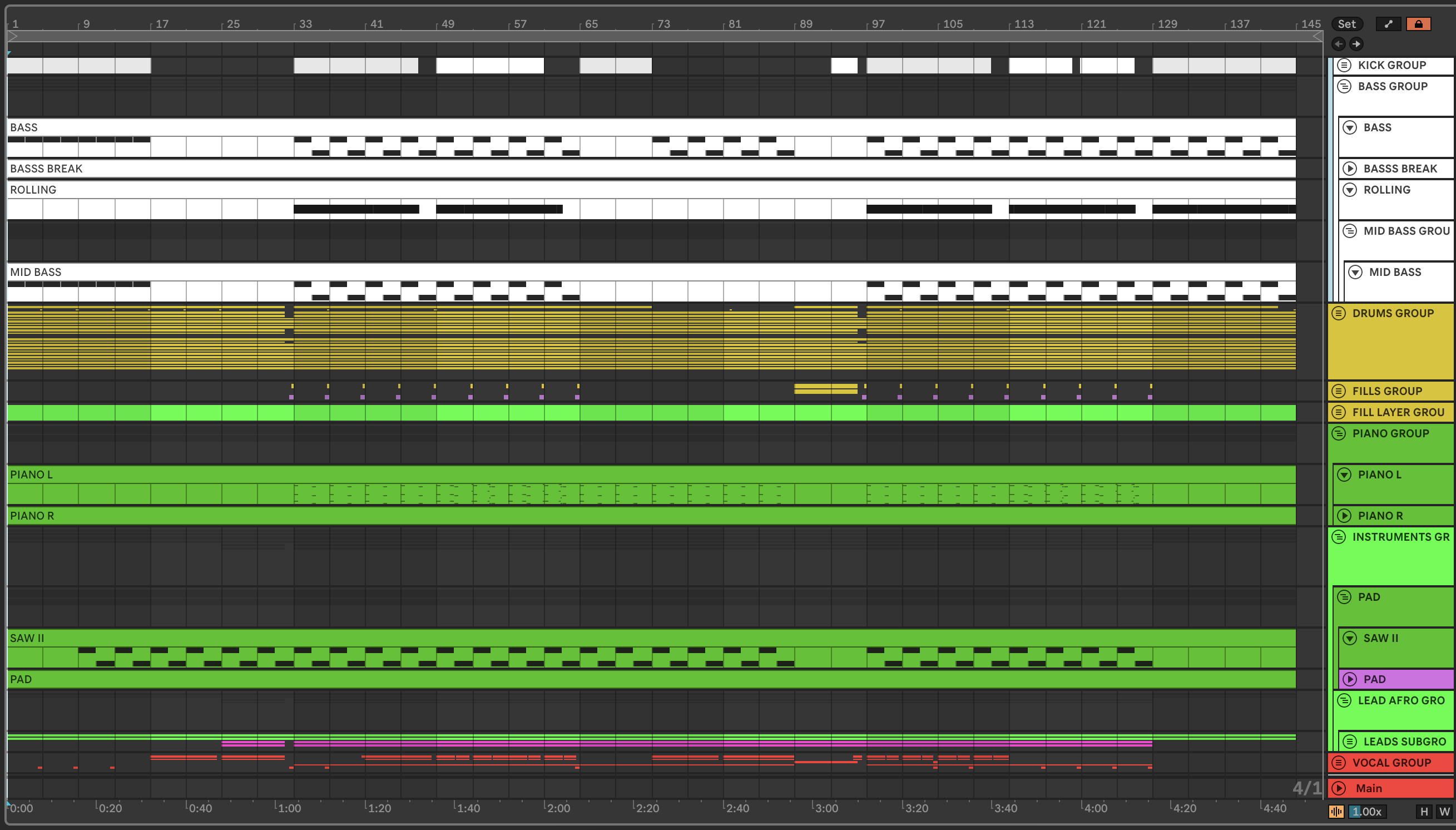
Task: Toggle the orange lock envelopes button
Action: click(x=1418, y=24)
